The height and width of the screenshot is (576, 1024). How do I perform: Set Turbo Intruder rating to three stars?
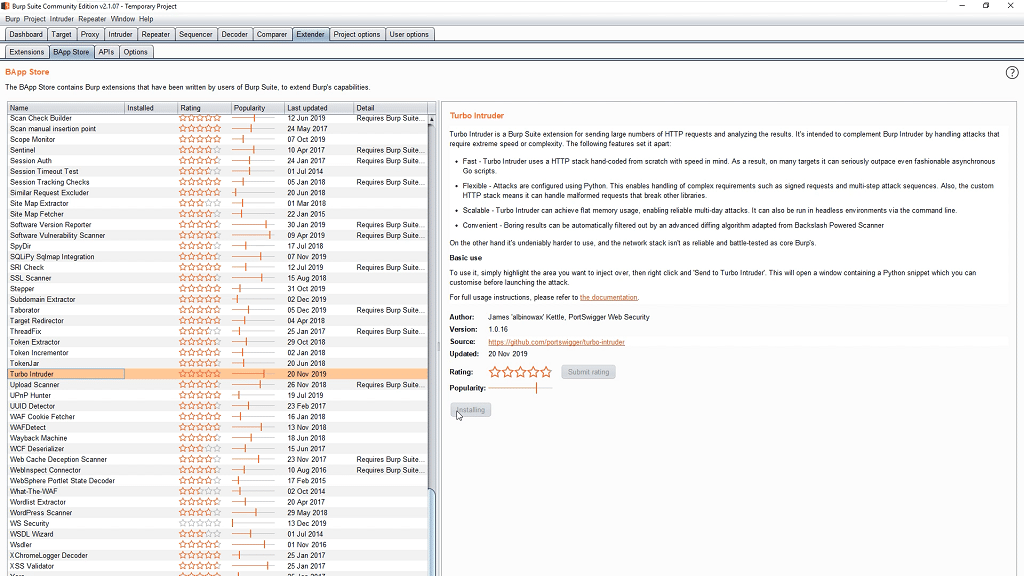click(520, 372)
